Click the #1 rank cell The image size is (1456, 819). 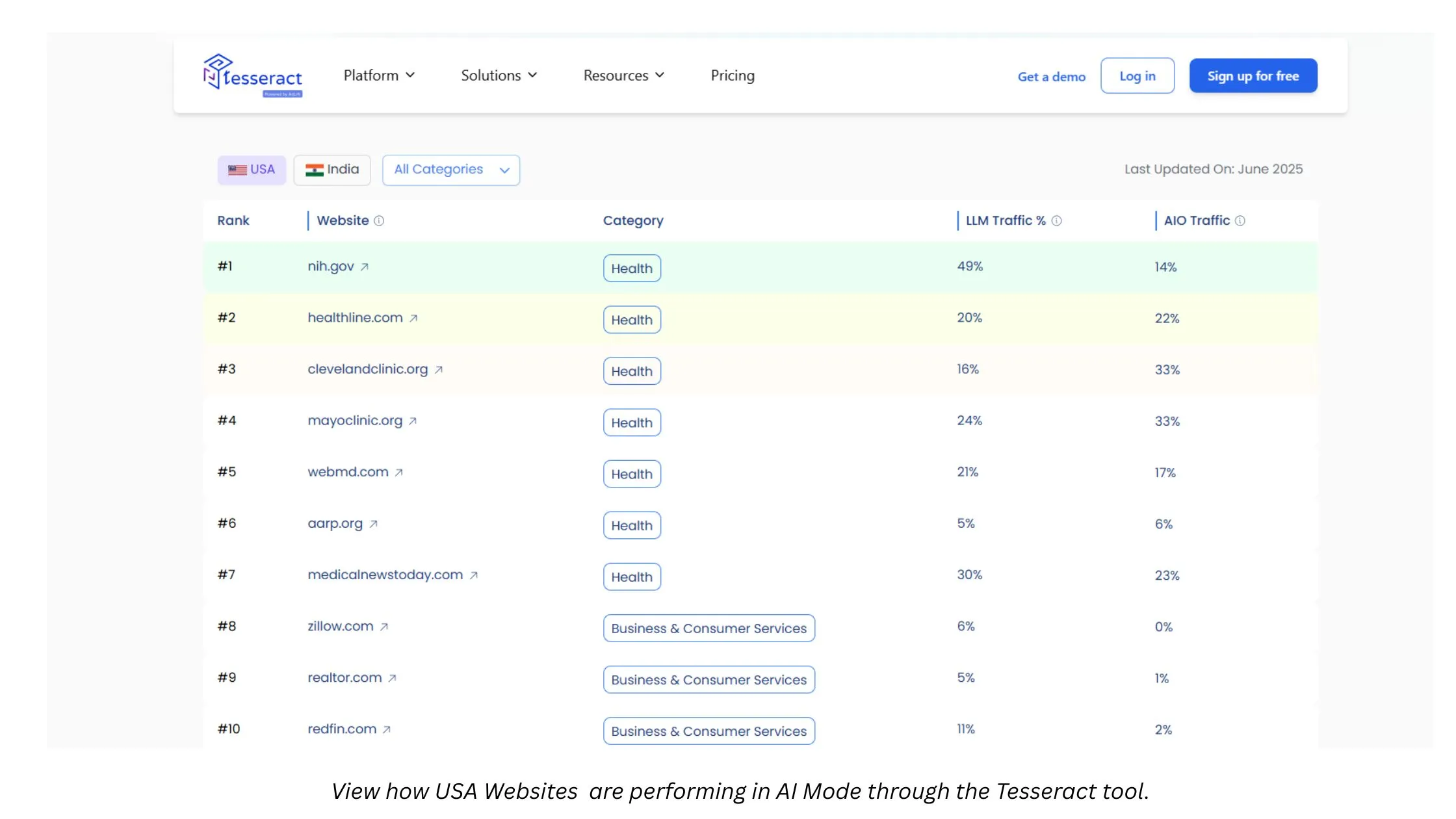(x=225, y=266)
